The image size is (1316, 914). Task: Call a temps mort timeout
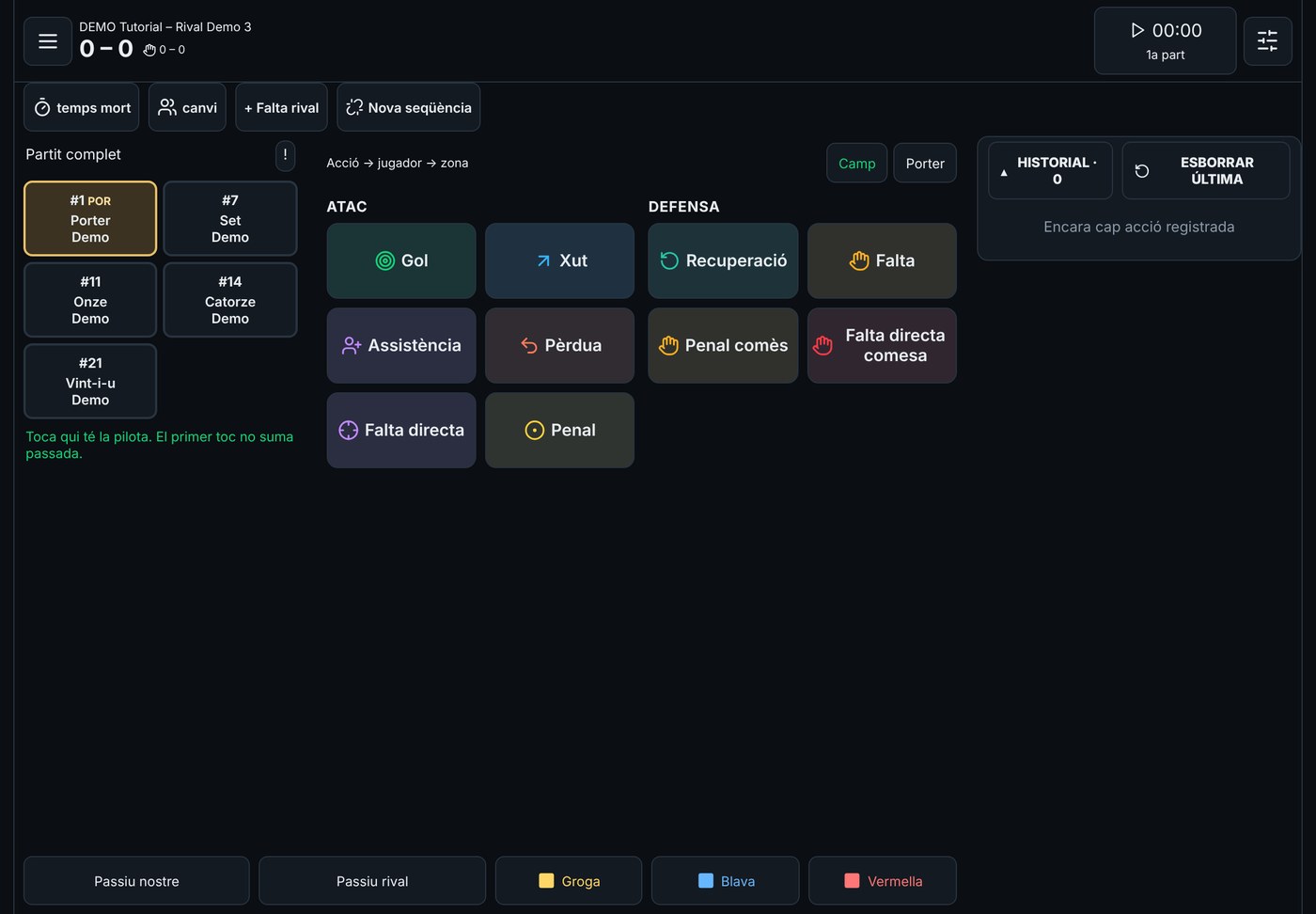pos(82,107)
